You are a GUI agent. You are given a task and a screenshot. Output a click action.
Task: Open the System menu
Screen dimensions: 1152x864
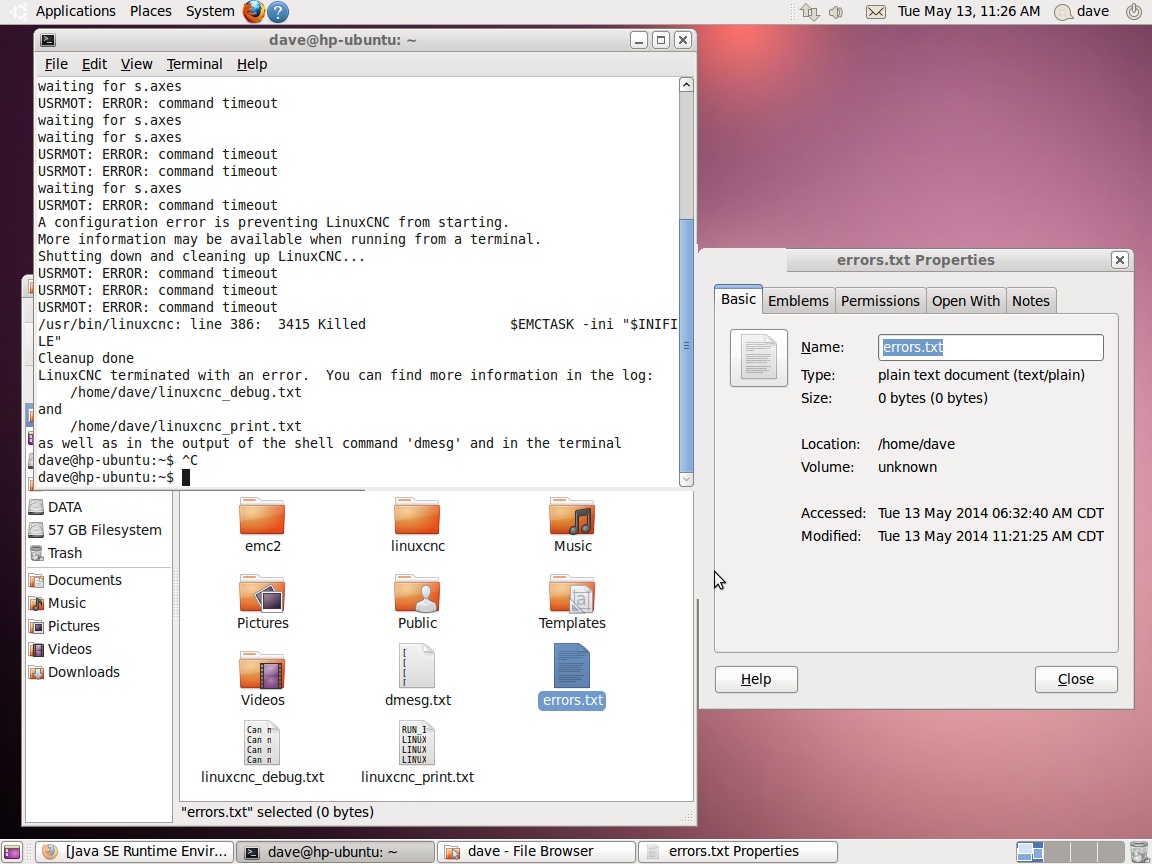pos(210,12)
